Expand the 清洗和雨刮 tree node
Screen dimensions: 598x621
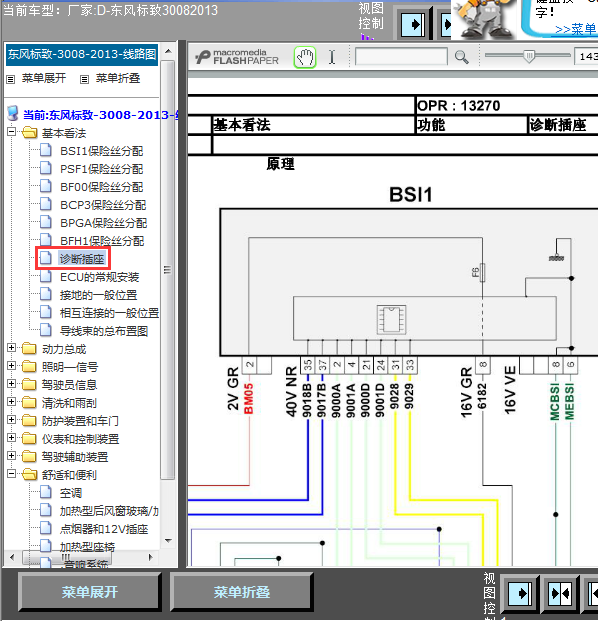click(x=11, y=402)
